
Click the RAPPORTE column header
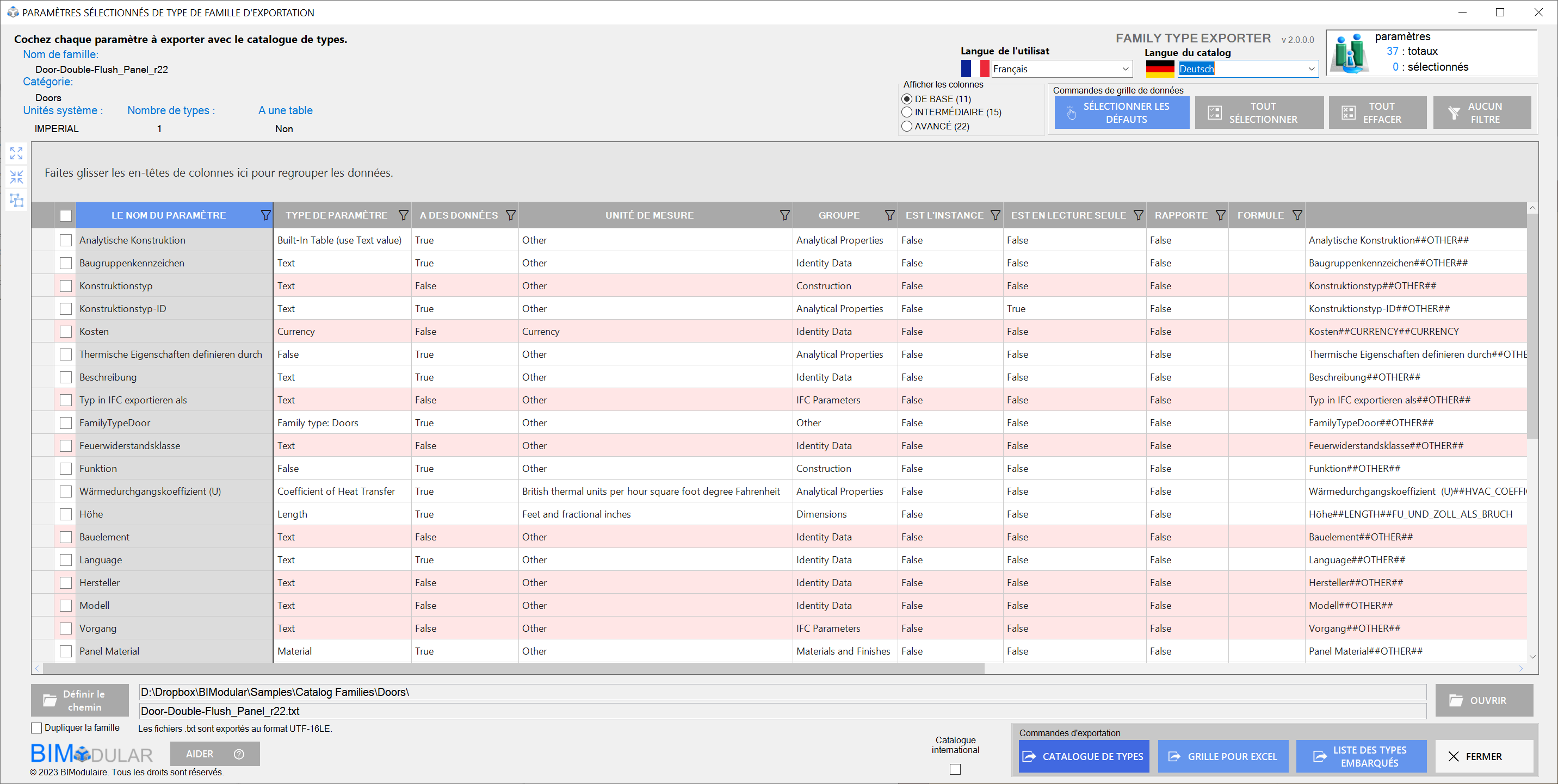(1180, 215)
